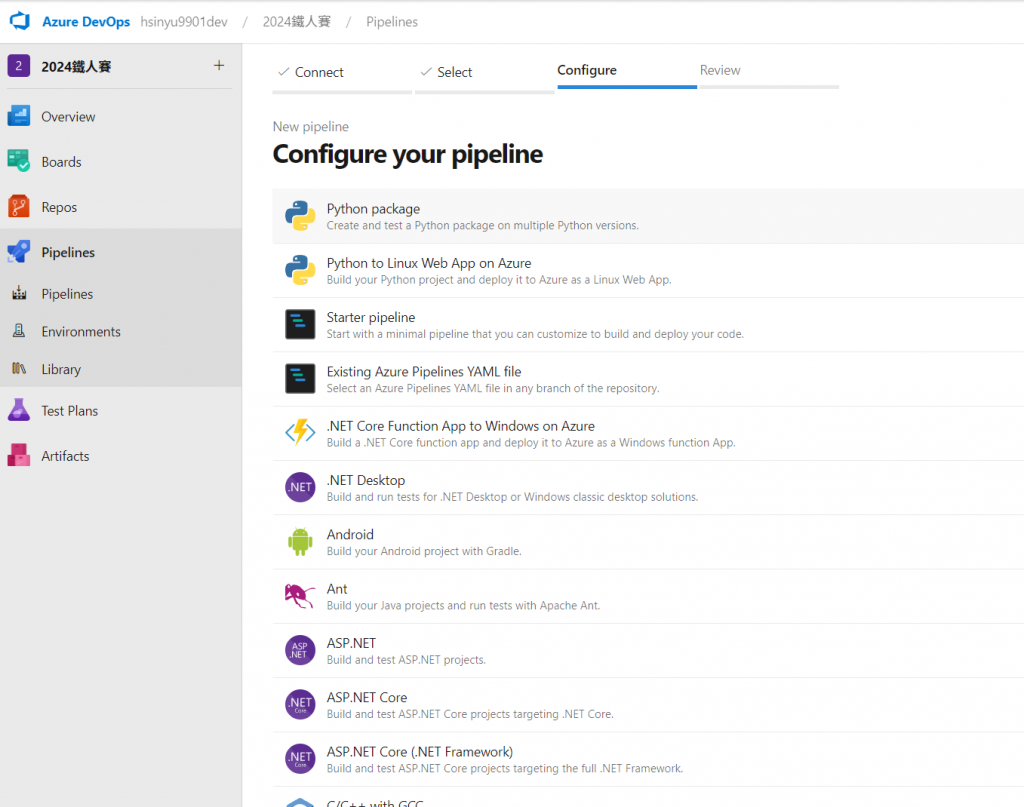Open the Review step tab
1024x807 pixels.
coord(769,71)
